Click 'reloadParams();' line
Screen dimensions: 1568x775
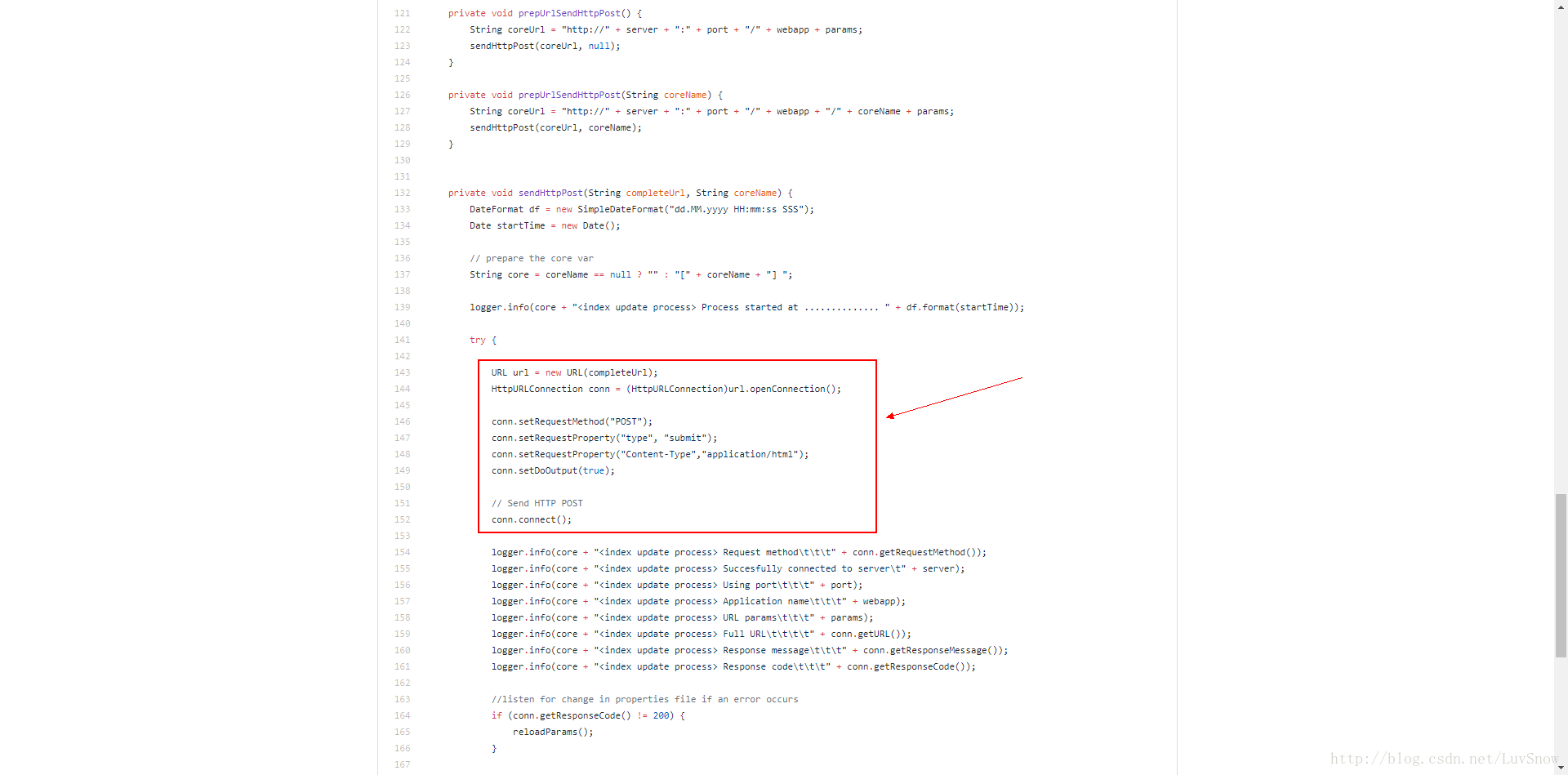click(x=553, y=732)
